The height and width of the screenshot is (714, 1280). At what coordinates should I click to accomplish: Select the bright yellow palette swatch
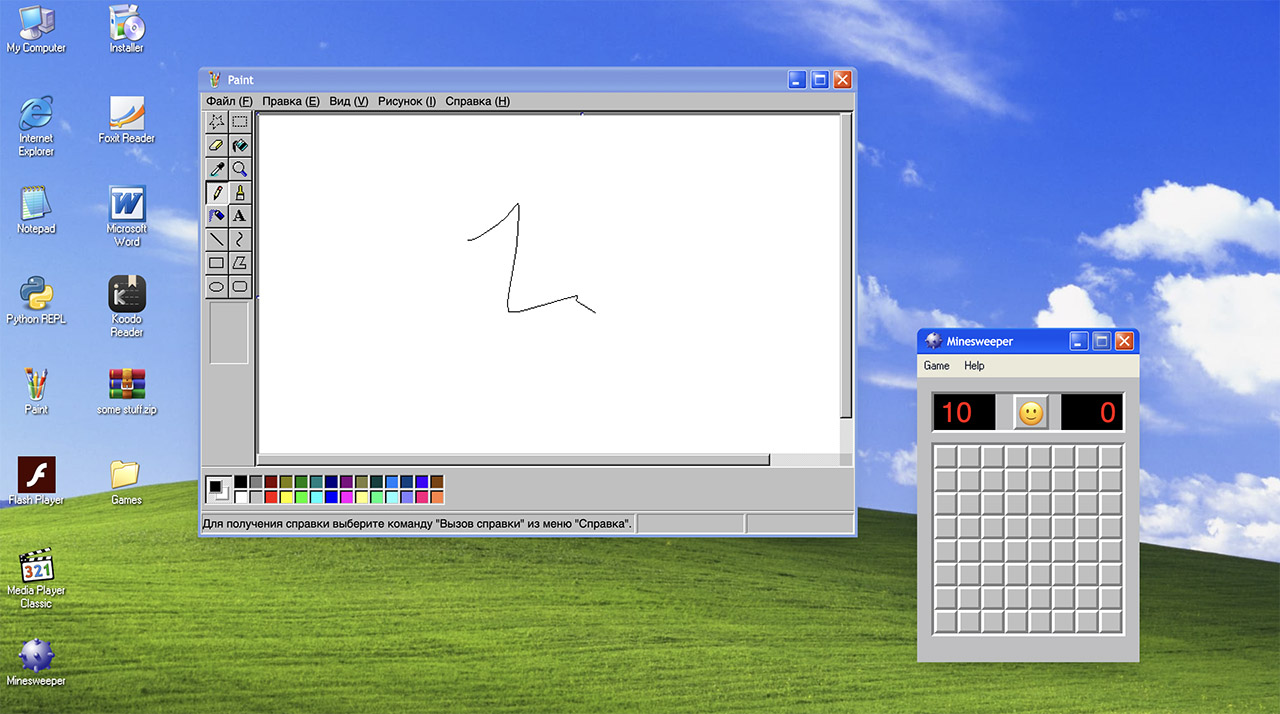coord(286,497)
